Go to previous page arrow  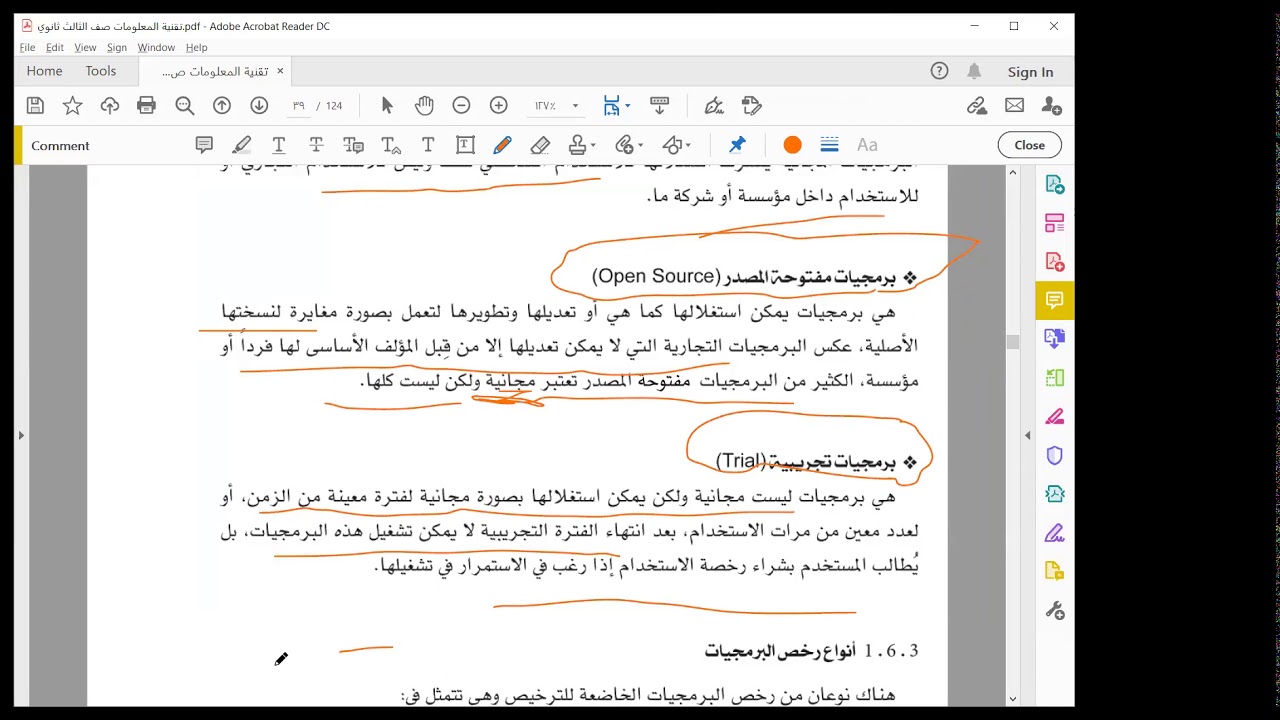click(222, 105)
